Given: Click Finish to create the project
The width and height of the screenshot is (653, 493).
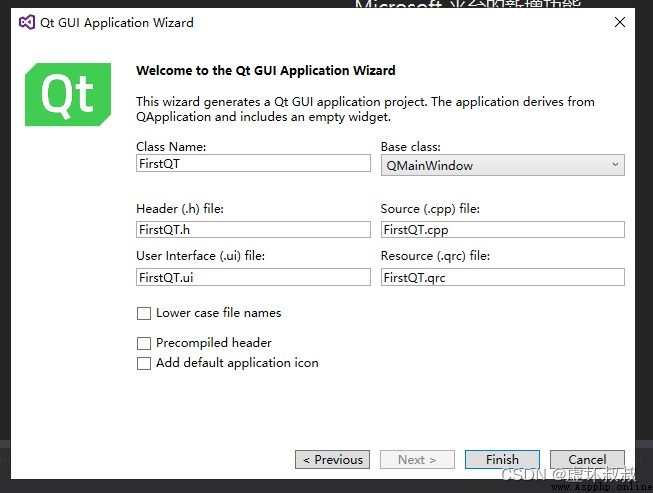Looking at the screenshot, I should click(x=502, y=459).
